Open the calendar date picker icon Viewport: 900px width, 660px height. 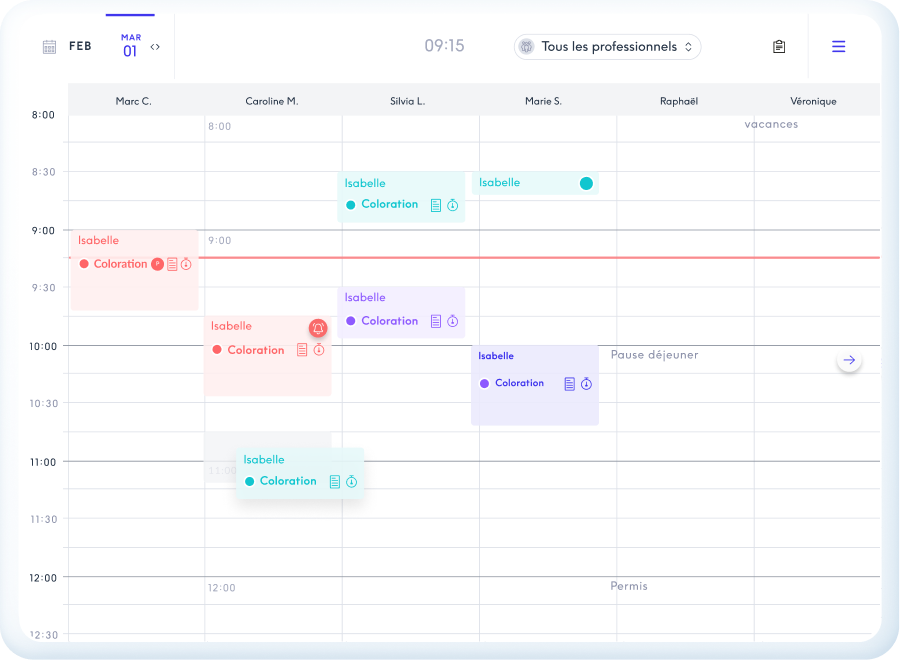tap(49, 47)
